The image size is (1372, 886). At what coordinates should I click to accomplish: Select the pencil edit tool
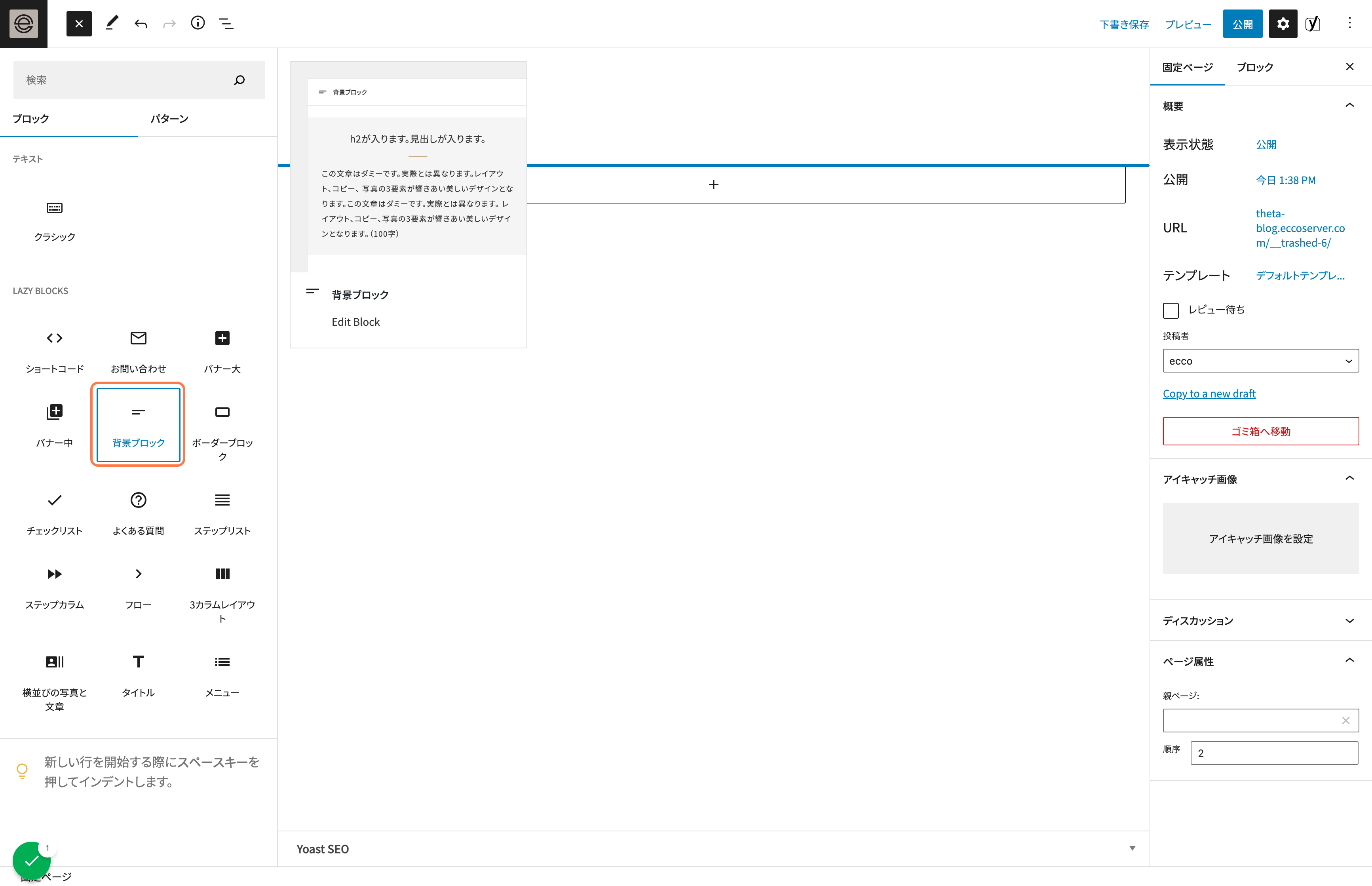coord(112,24)
